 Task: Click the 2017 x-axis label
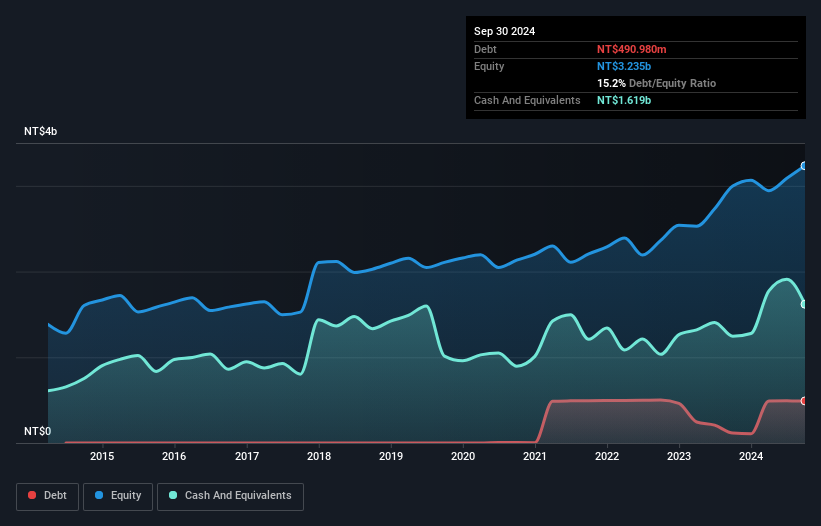[x=247, y=456]
